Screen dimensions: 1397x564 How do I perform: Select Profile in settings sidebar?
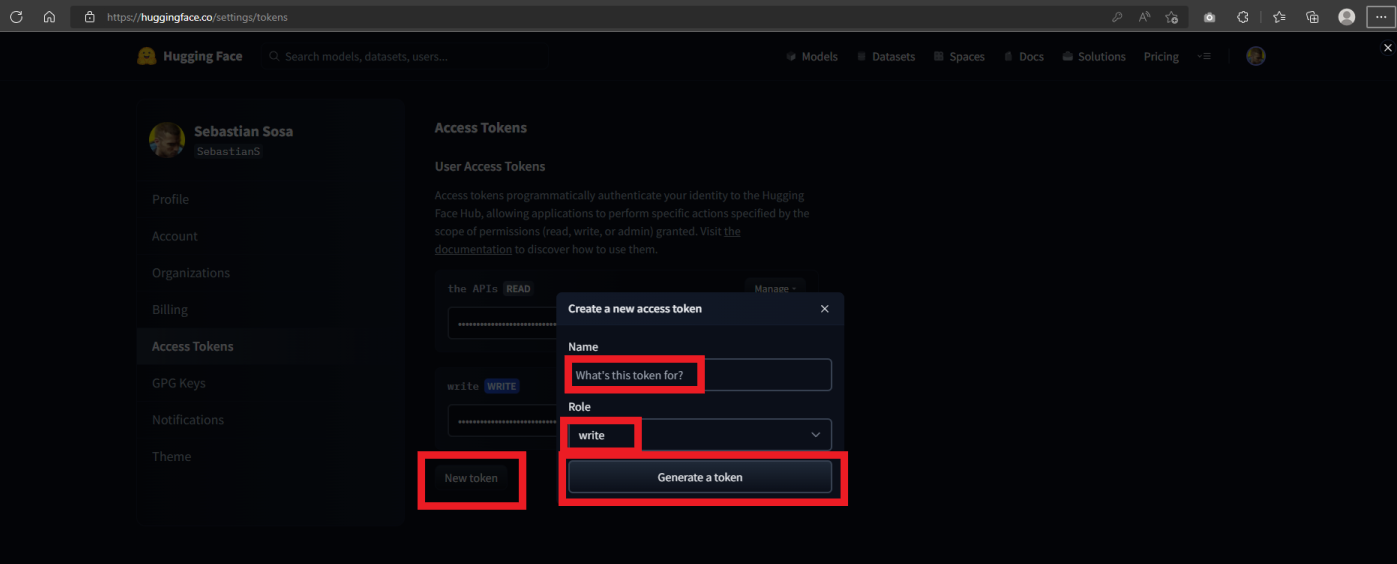(x=170, y=199)
